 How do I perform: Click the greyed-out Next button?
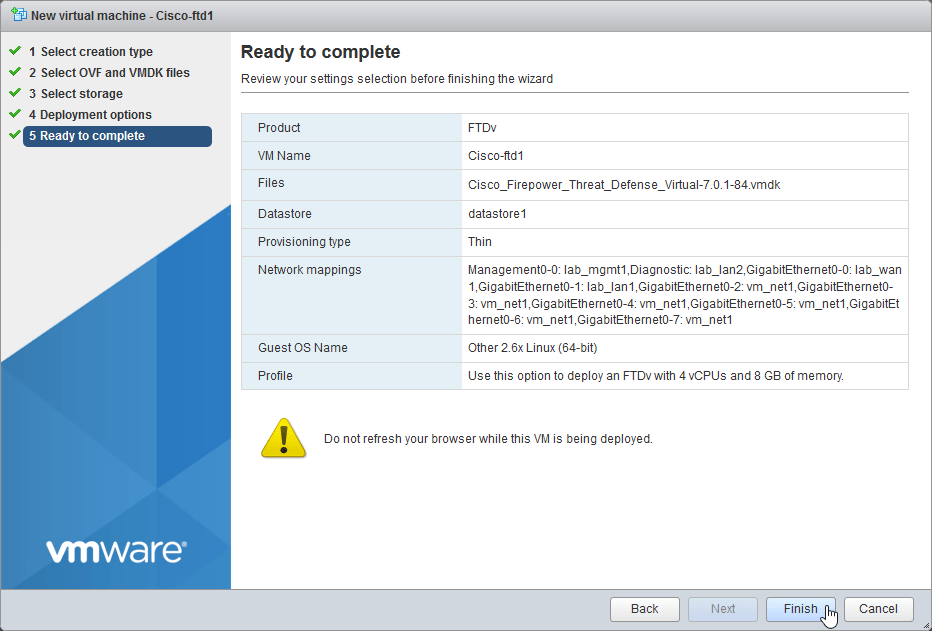coord(723,609)
